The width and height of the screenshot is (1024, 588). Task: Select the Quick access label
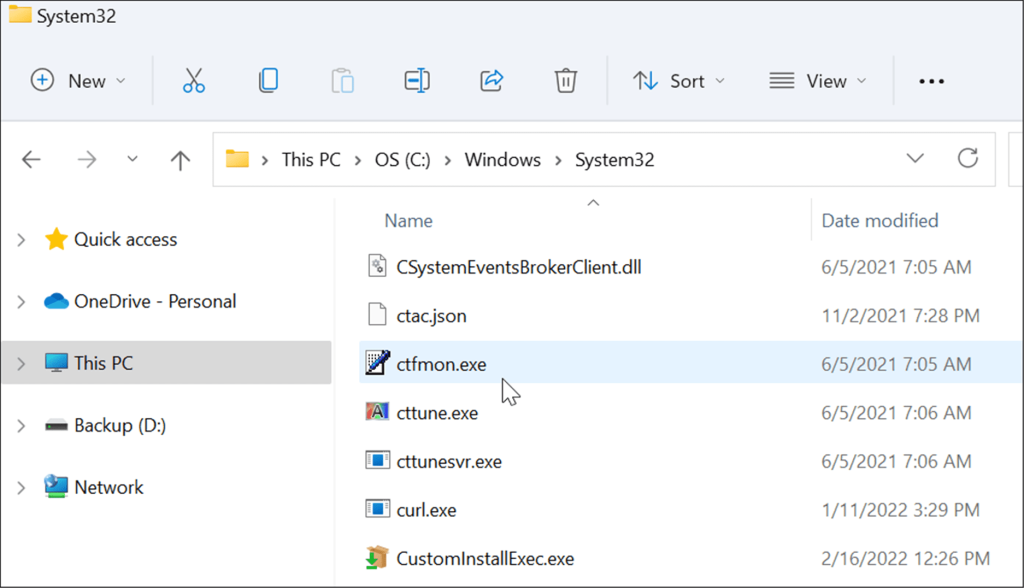point(125,239)
